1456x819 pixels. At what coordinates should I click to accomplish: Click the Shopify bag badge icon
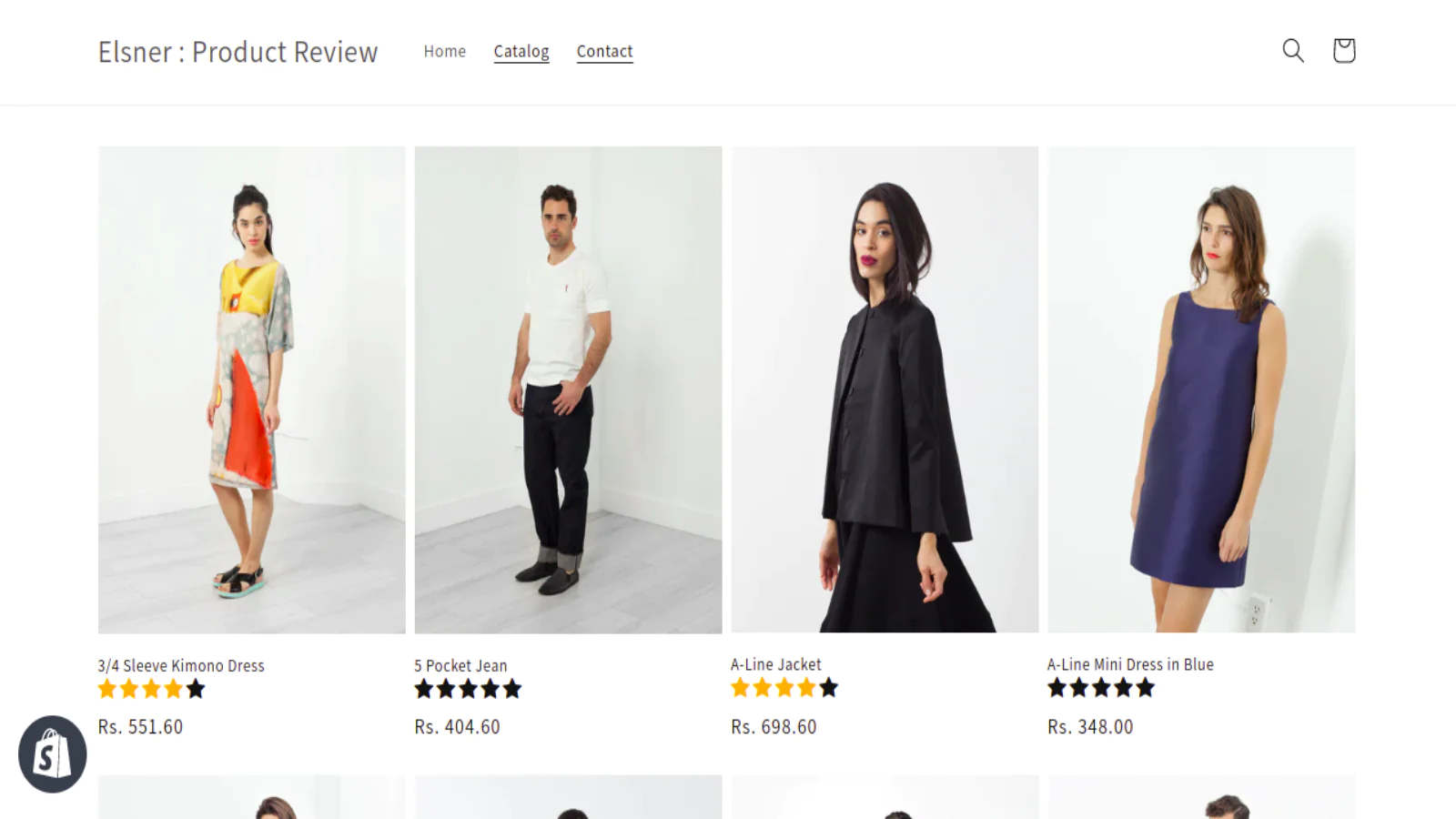[52, 754]
